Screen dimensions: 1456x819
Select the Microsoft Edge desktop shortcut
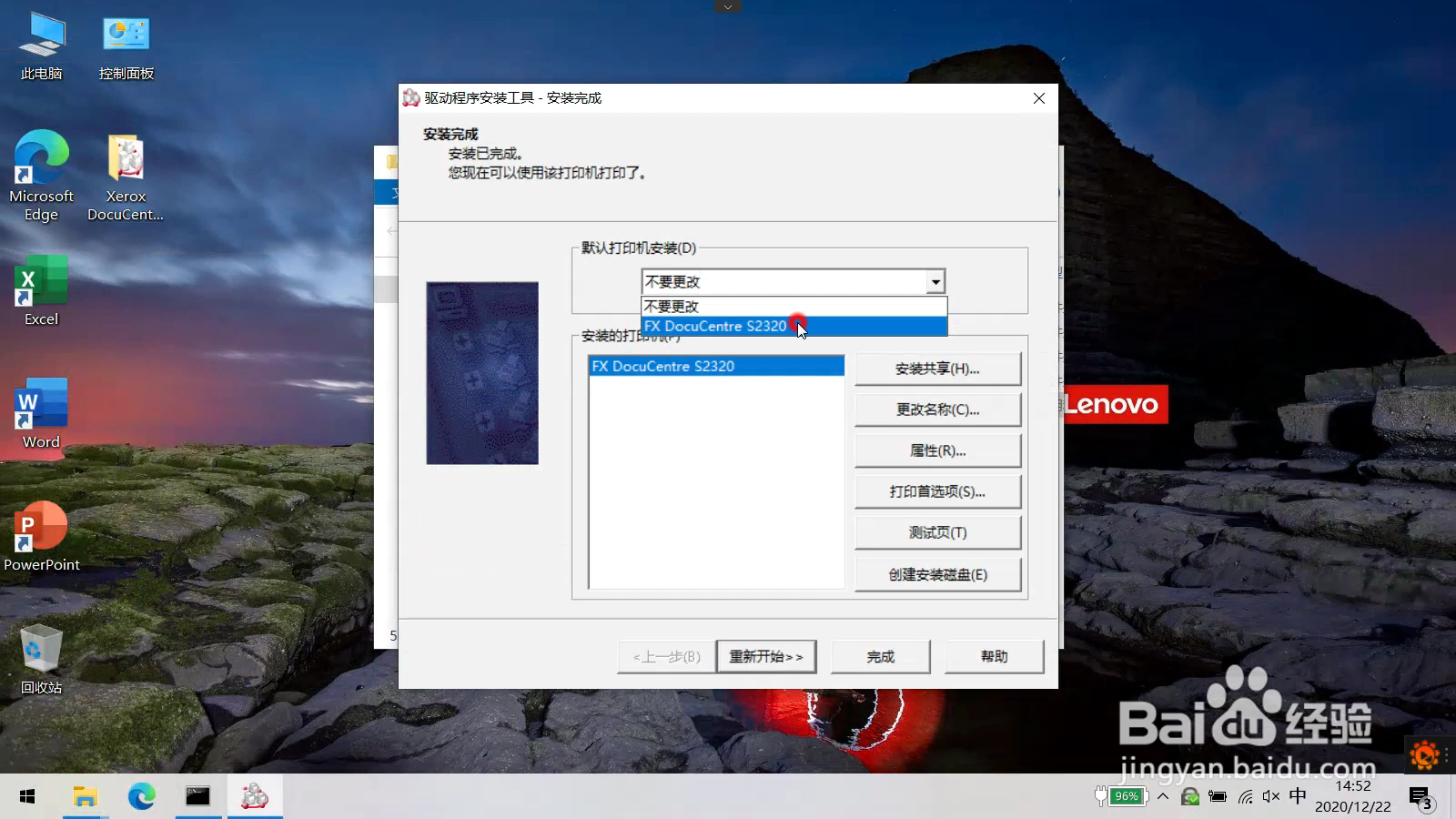pyautogui.click(x=41, y=176)
